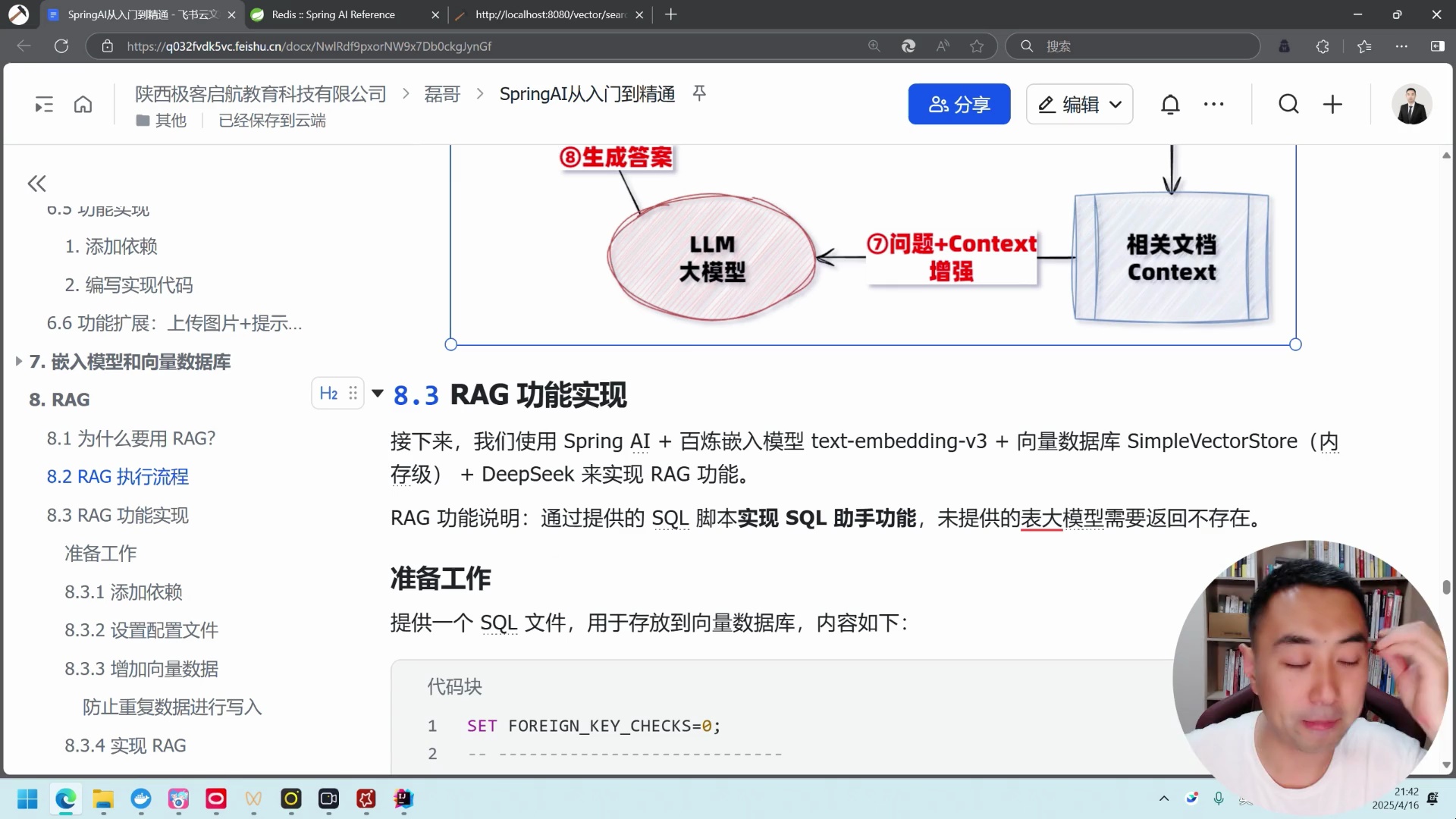The image size is (1456, 819).
Task: Open File Explorer from the taskbar
Action: pyautogui.click(x=103, y=800)
